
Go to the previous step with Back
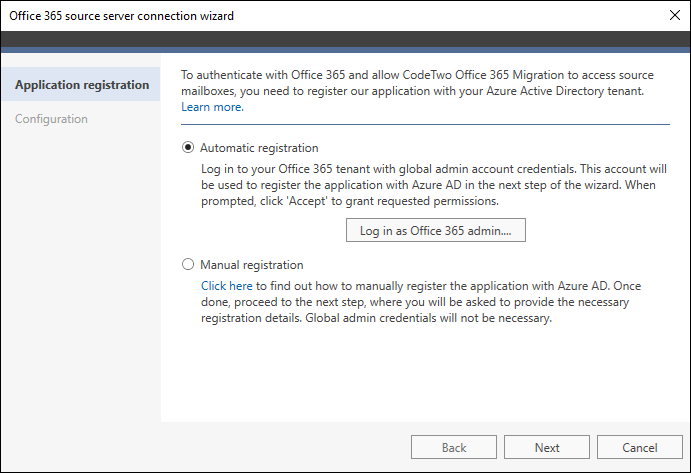point(454,447)
